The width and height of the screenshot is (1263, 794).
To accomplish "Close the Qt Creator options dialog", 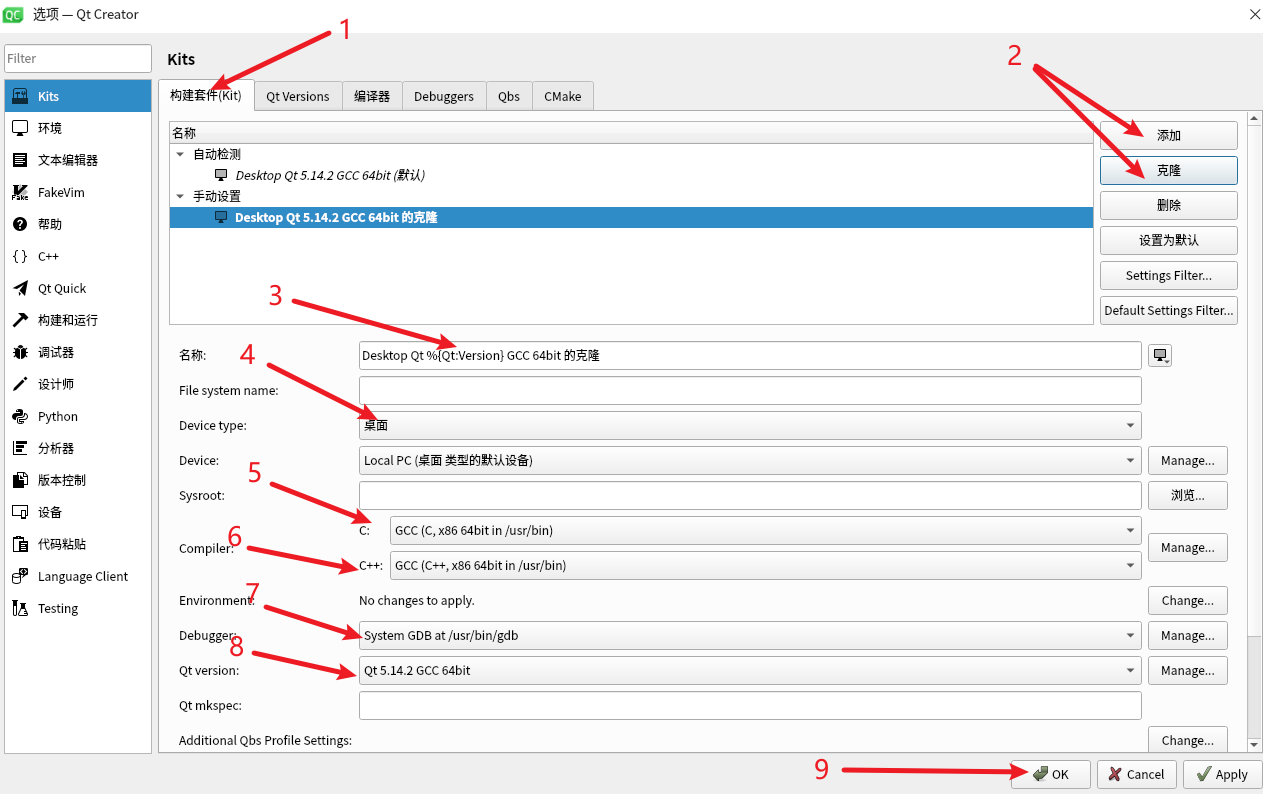I will [1254, 14].
